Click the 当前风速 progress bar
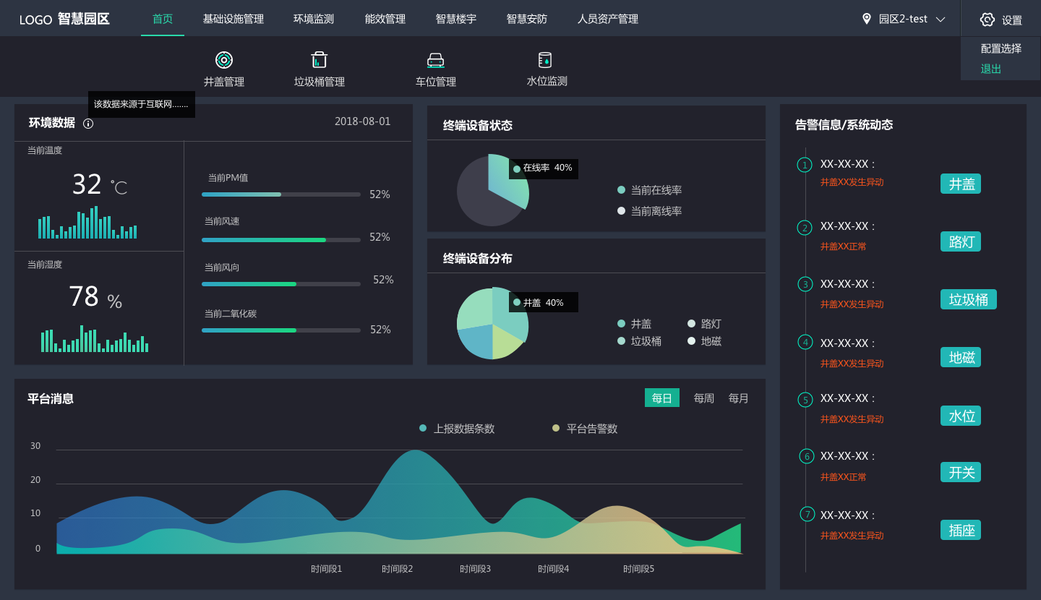Image resolution: width=1041 pixels, height=600 pixels. (x=281, y=240)
